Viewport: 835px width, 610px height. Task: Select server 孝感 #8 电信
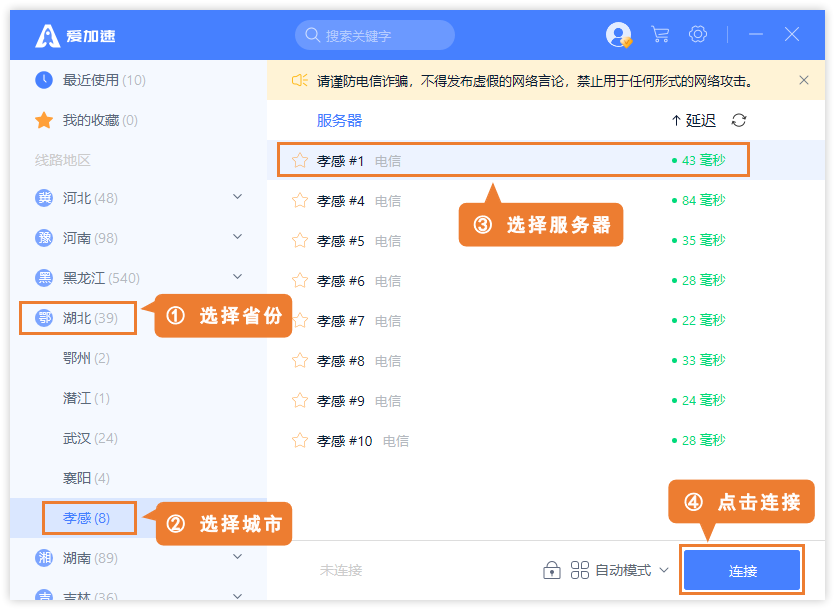tap(546, 361)
